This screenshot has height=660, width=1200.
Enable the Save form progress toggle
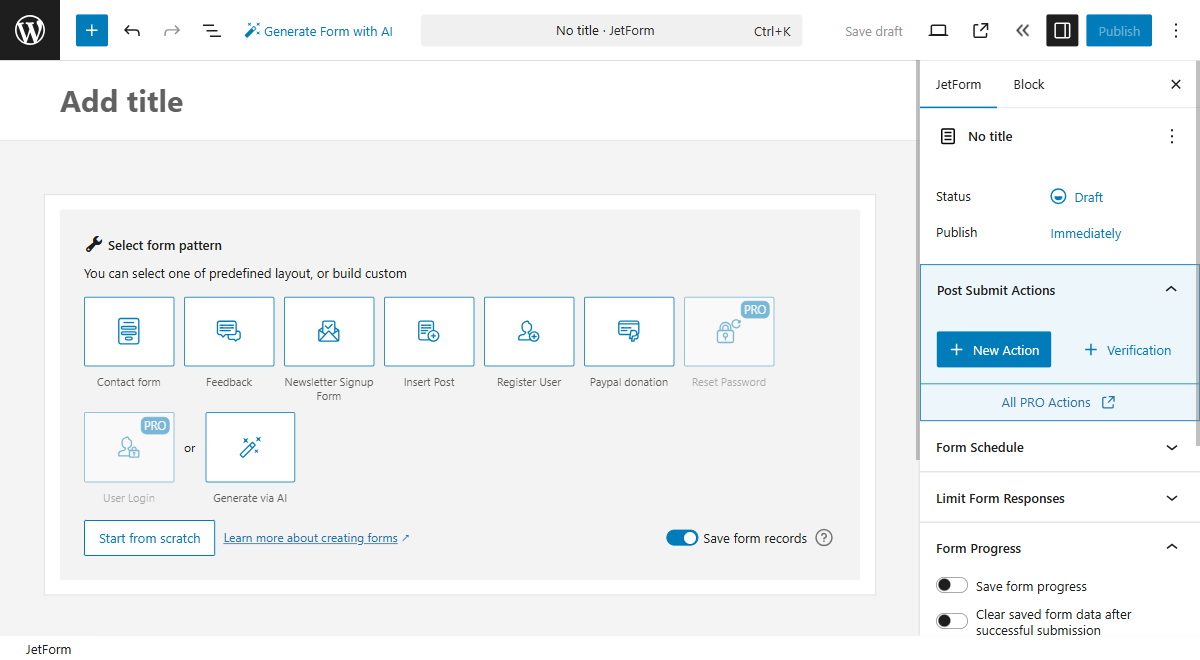[952, 586]
